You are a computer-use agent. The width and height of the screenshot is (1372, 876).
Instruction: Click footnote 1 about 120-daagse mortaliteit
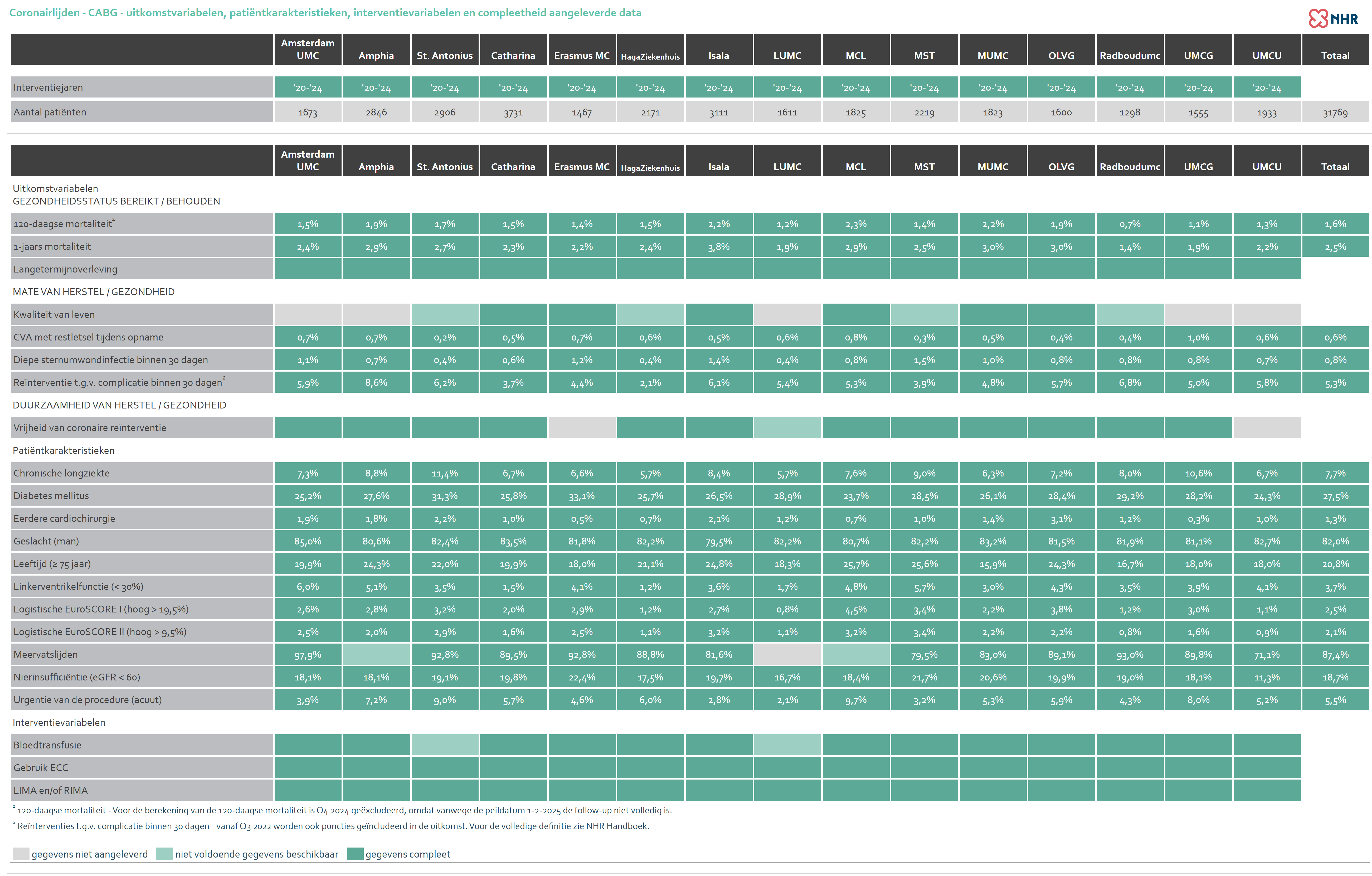tap(342, 810)
